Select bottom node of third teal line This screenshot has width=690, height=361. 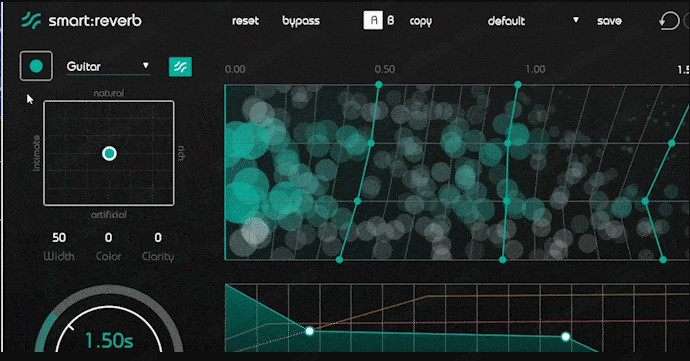663,260
